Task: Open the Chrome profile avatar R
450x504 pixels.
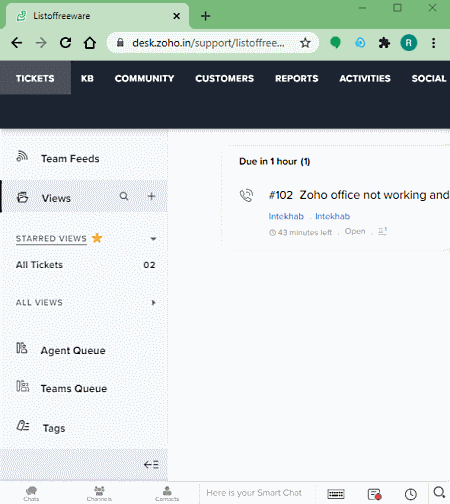Action: click(x=409, y=43)
